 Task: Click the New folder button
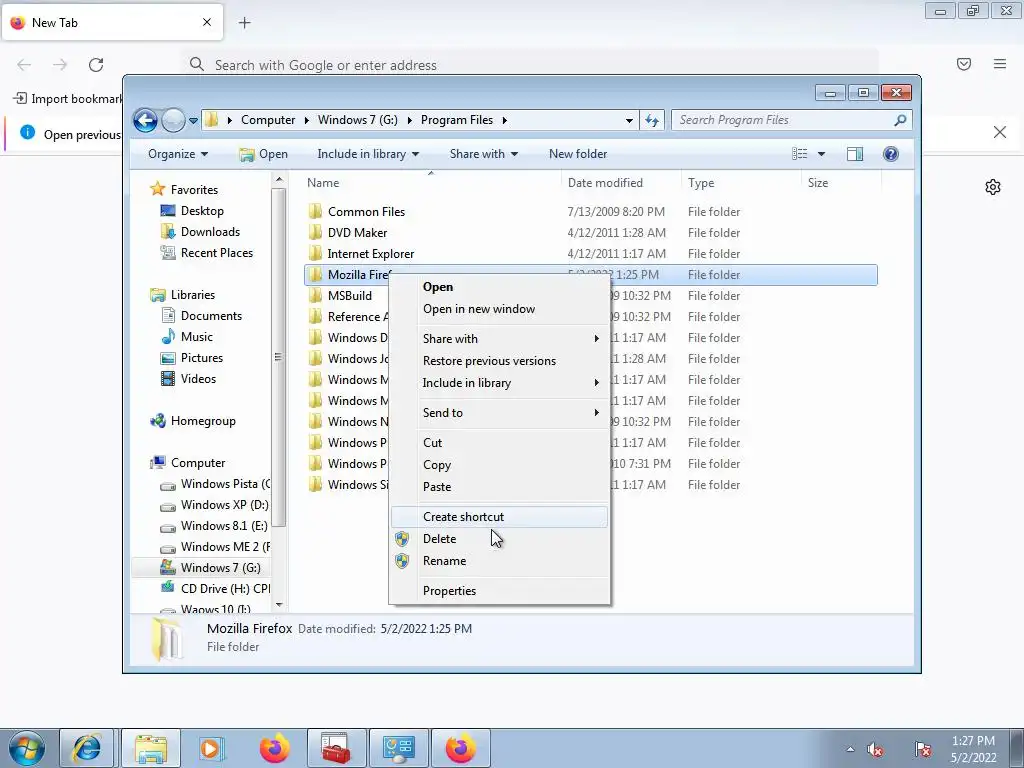(x=578, y=154)
